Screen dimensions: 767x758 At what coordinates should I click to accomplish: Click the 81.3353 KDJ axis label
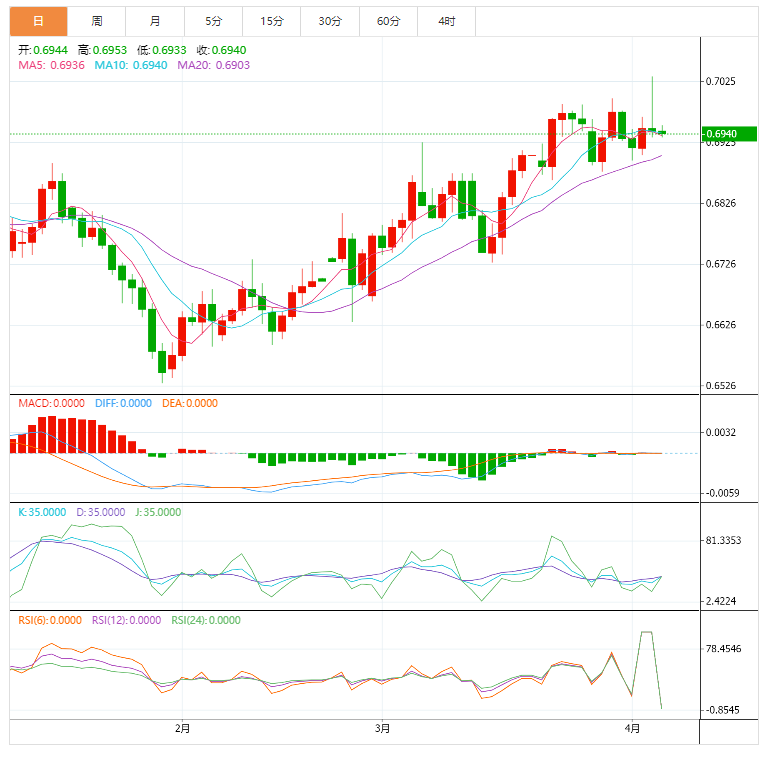723,540
